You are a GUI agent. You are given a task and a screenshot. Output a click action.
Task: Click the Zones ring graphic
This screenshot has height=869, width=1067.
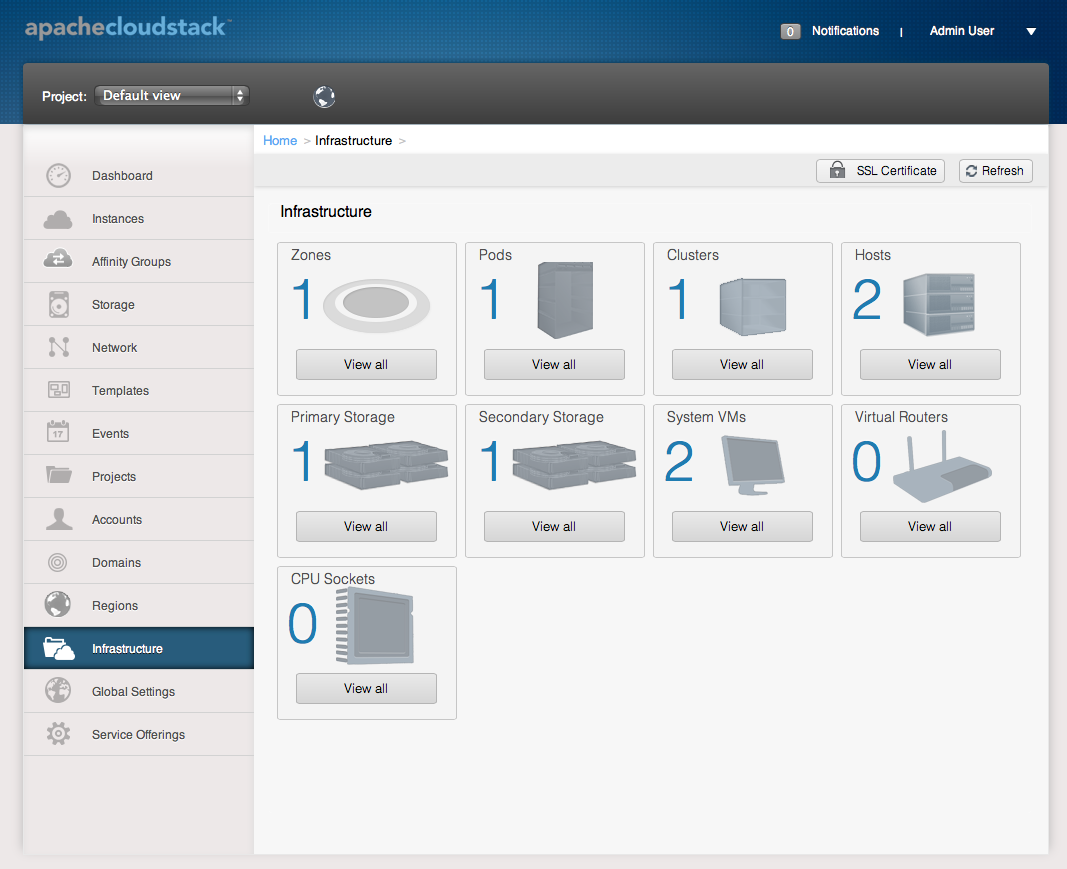376,304
